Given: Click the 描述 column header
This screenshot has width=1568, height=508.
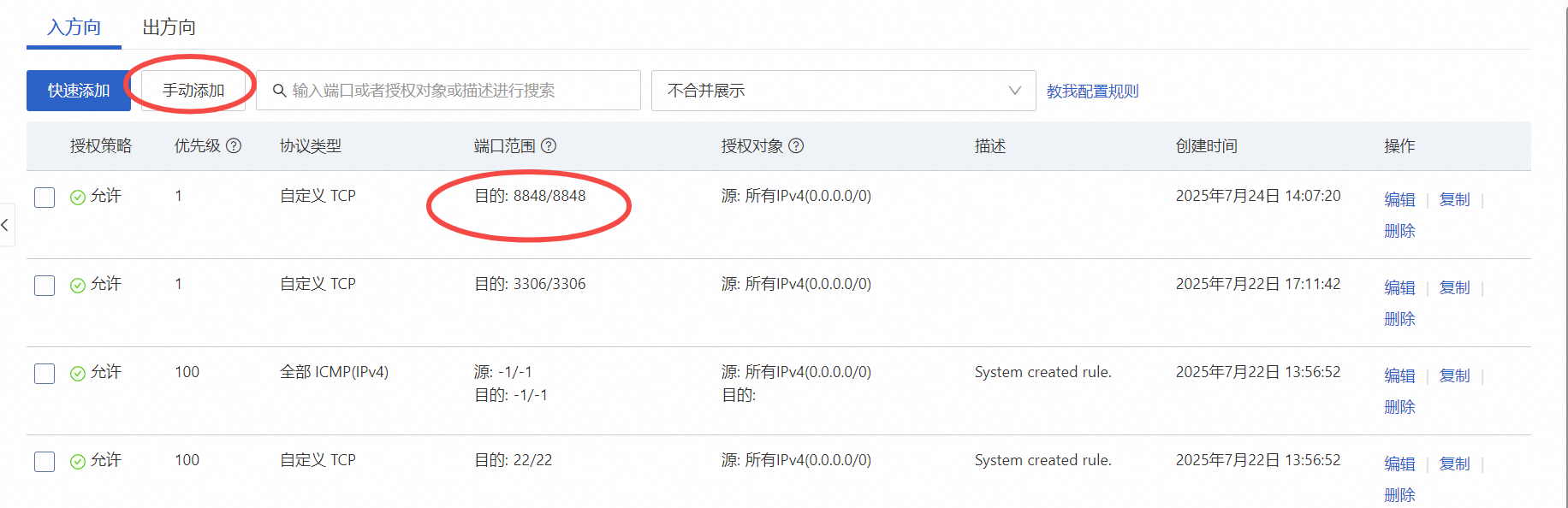Looking at the screenshot, I should [x=990, y=146].
